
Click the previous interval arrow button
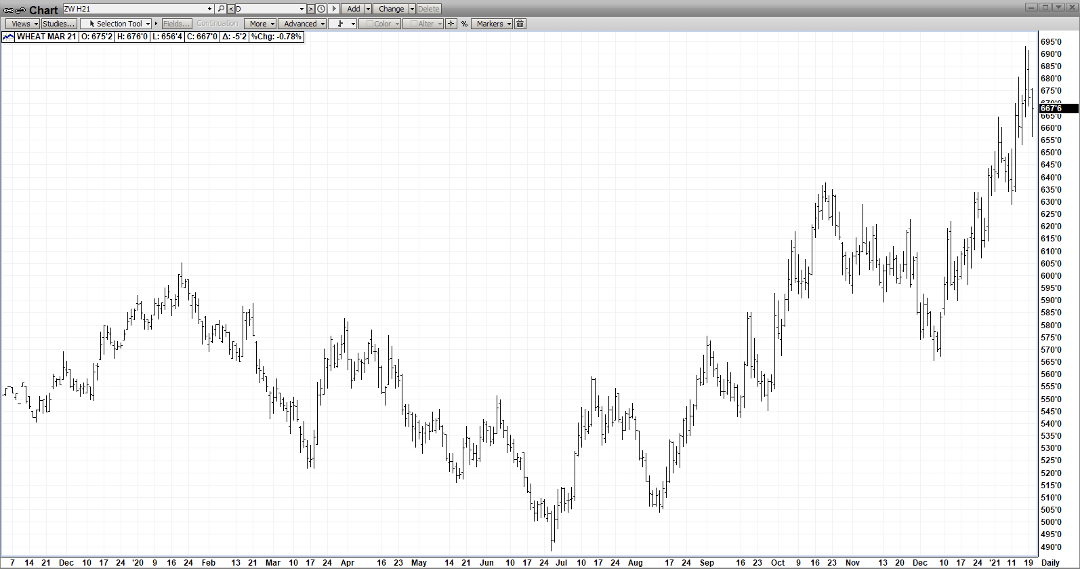(x=231, y=9)
